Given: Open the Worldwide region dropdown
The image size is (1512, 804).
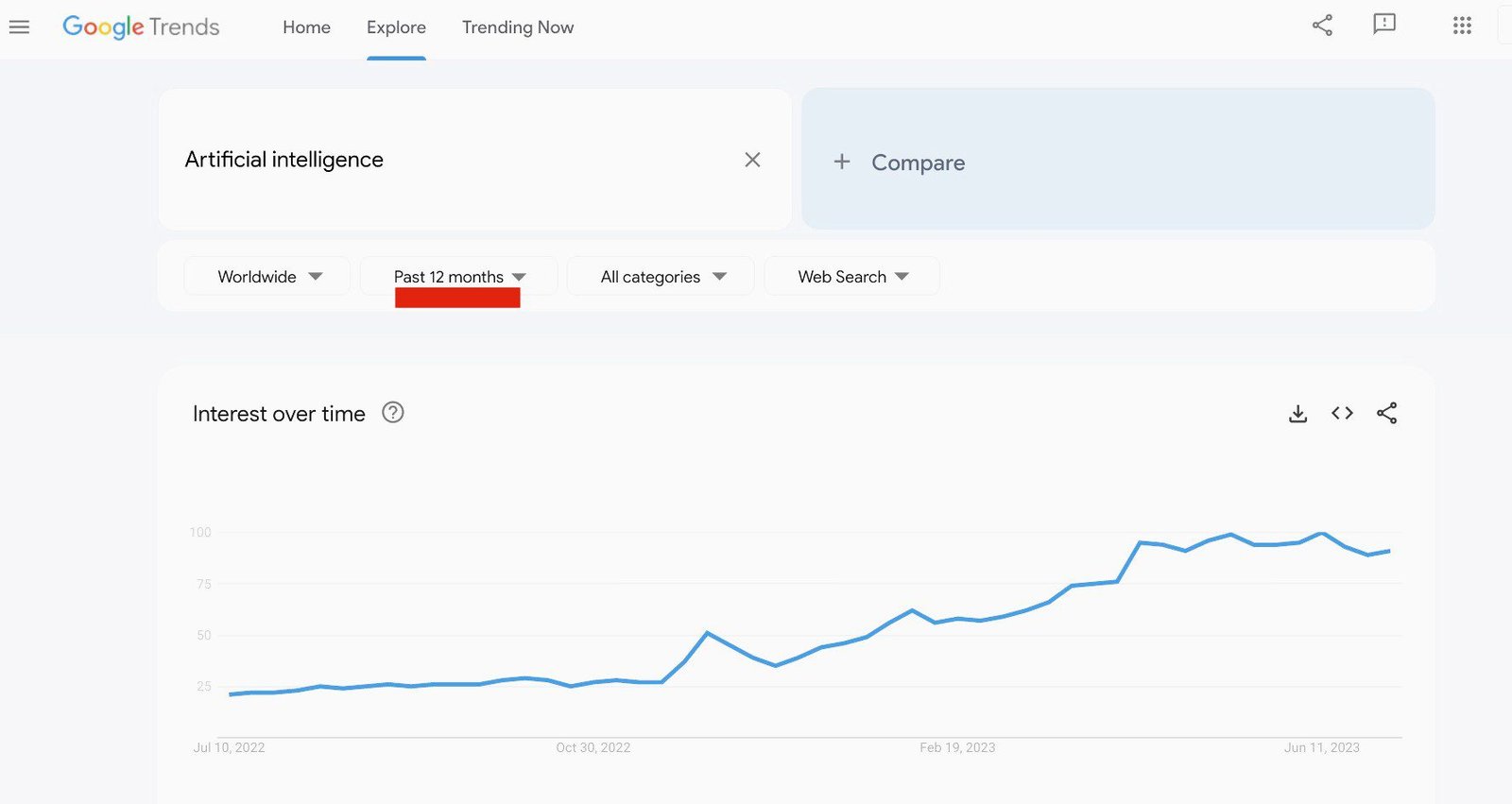Looking at the screenshot, I should 267,276.
